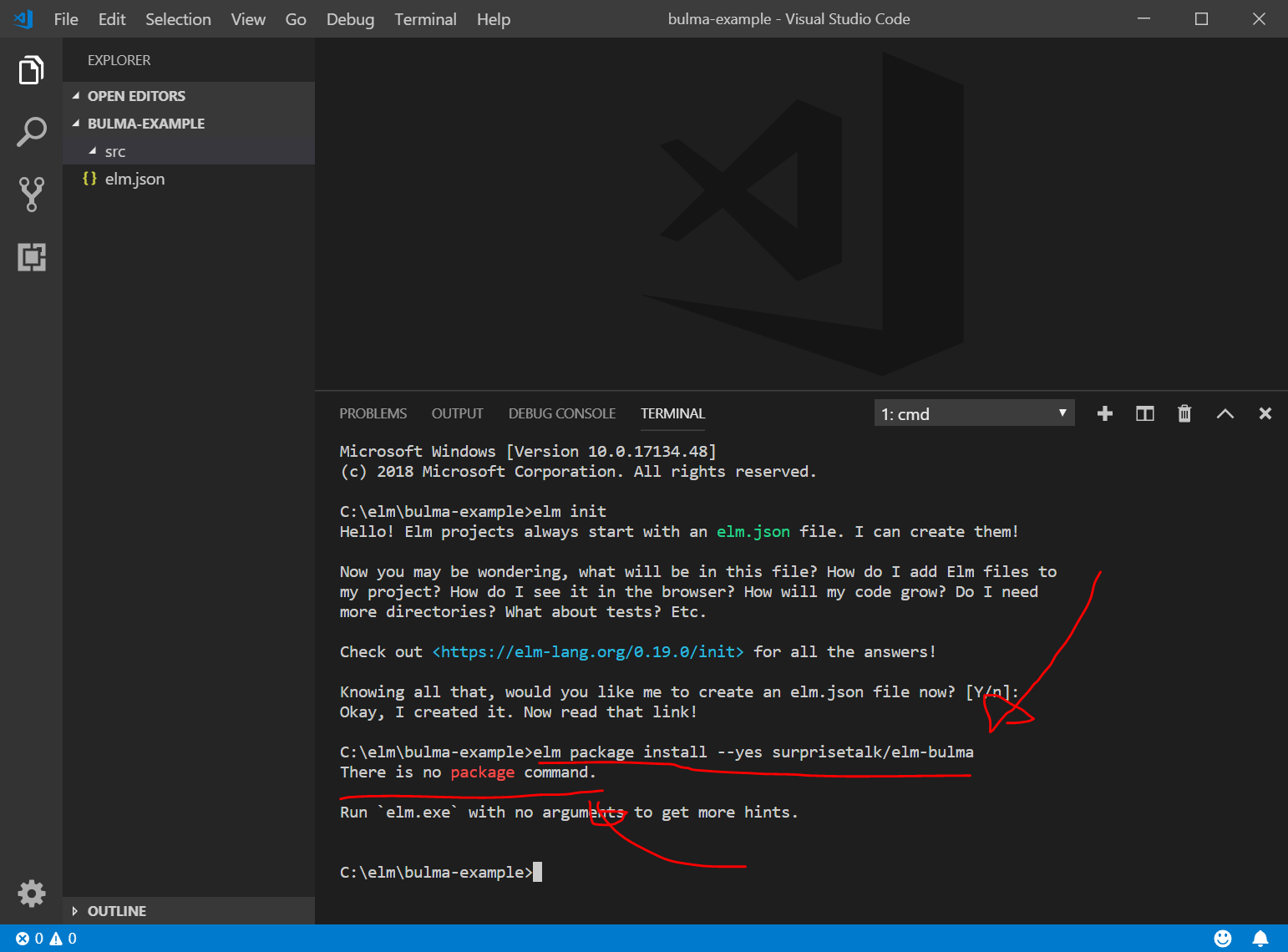Click 'elm package install' command text
The width and height of the screenshot is (1288, 952).
620,752
